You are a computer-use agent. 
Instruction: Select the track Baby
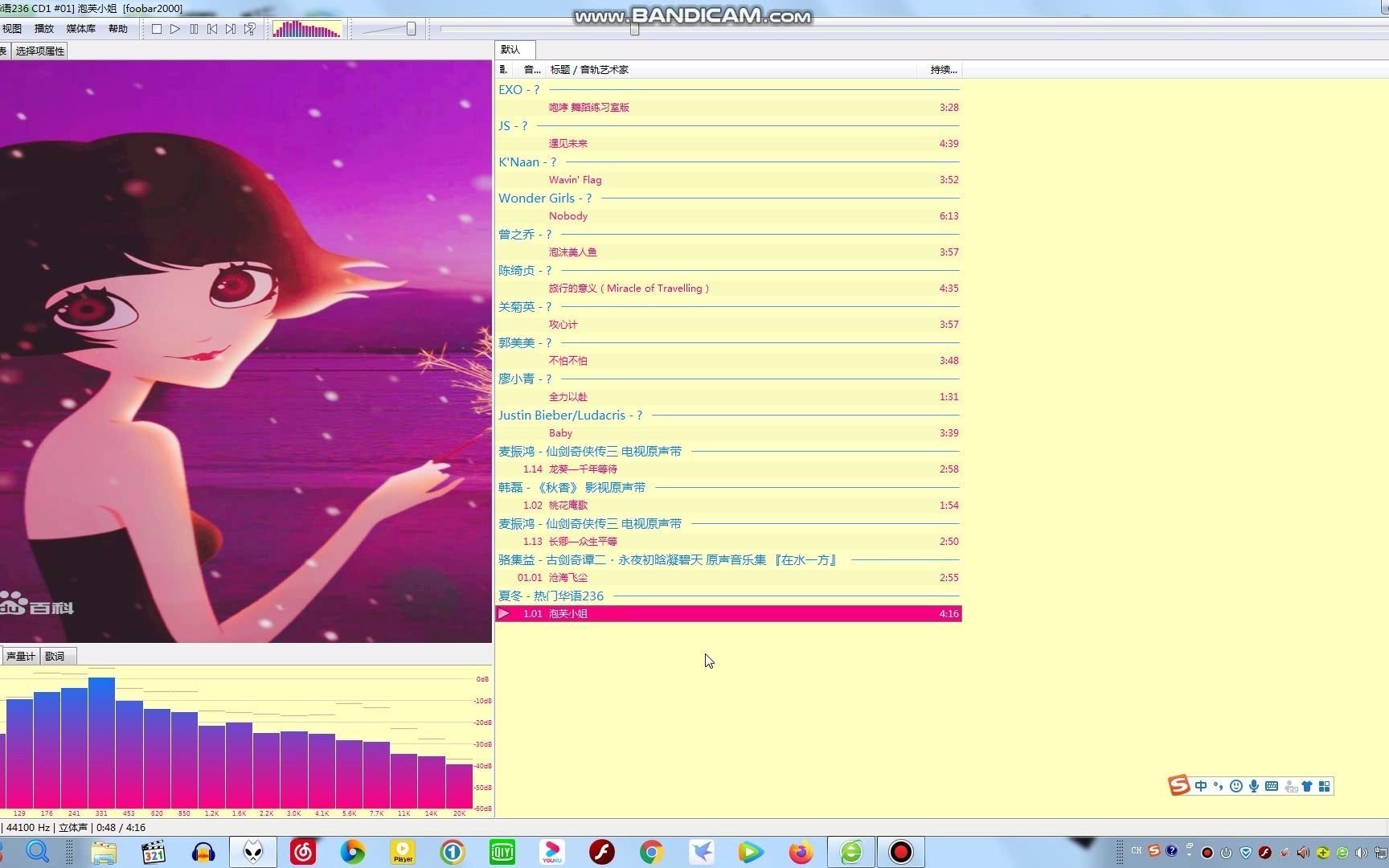click(728, 433)
